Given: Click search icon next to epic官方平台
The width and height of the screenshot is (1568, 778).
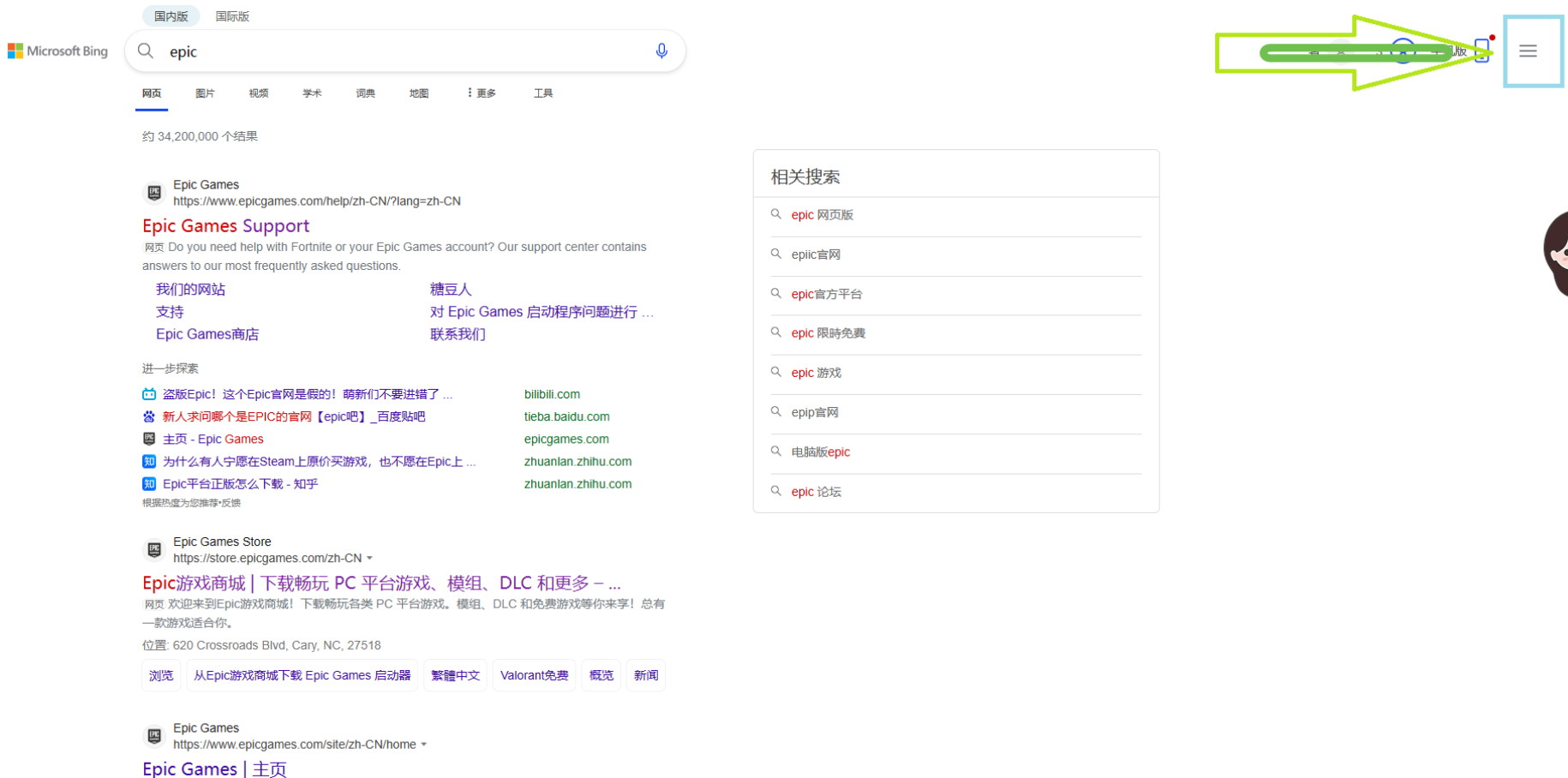Looking at the screenshot, I should 775,293.
